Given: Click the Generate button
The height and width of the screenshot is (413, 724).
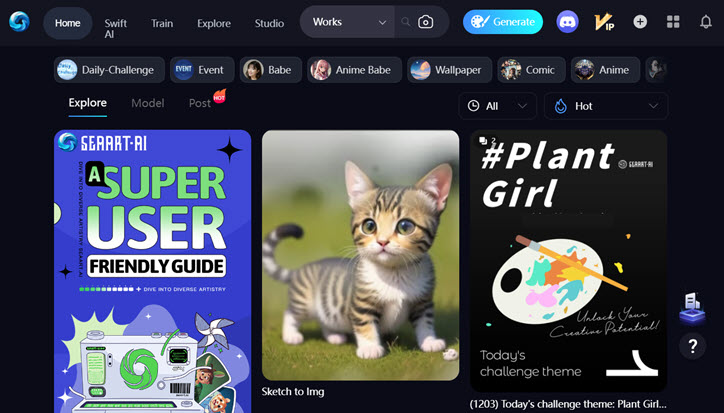Looking at the screenshot, I should click(503, 22).
